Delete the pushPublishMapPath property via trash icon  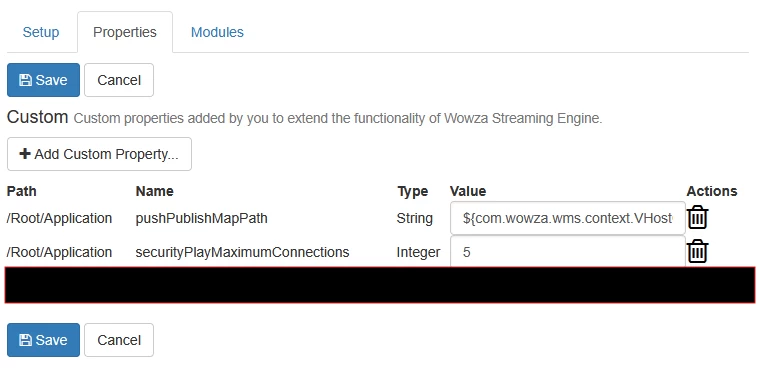[698, 217]
